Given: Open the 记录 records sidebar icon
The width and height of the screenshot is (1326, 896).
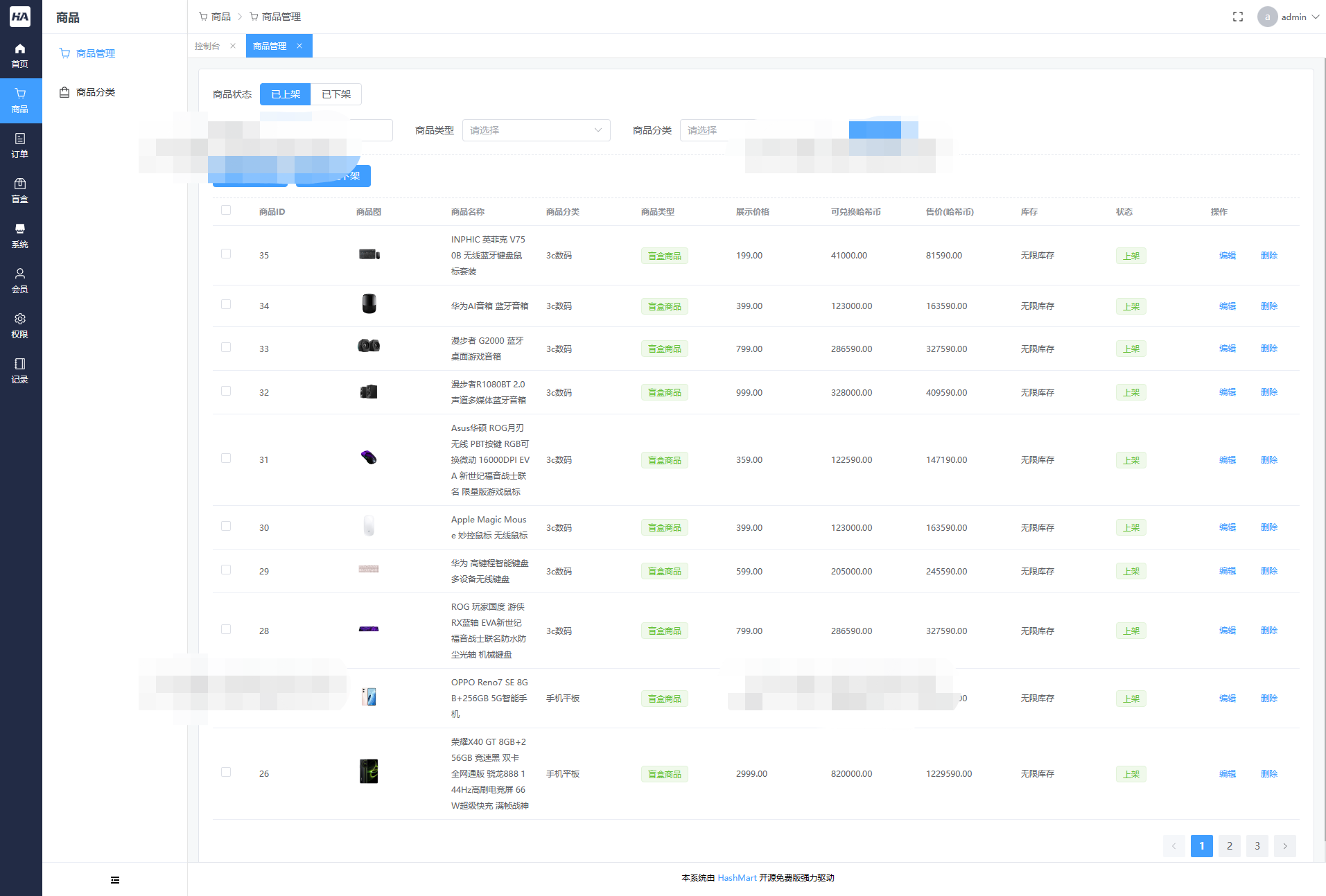Looking at the screenshot, I should [20, 371].
